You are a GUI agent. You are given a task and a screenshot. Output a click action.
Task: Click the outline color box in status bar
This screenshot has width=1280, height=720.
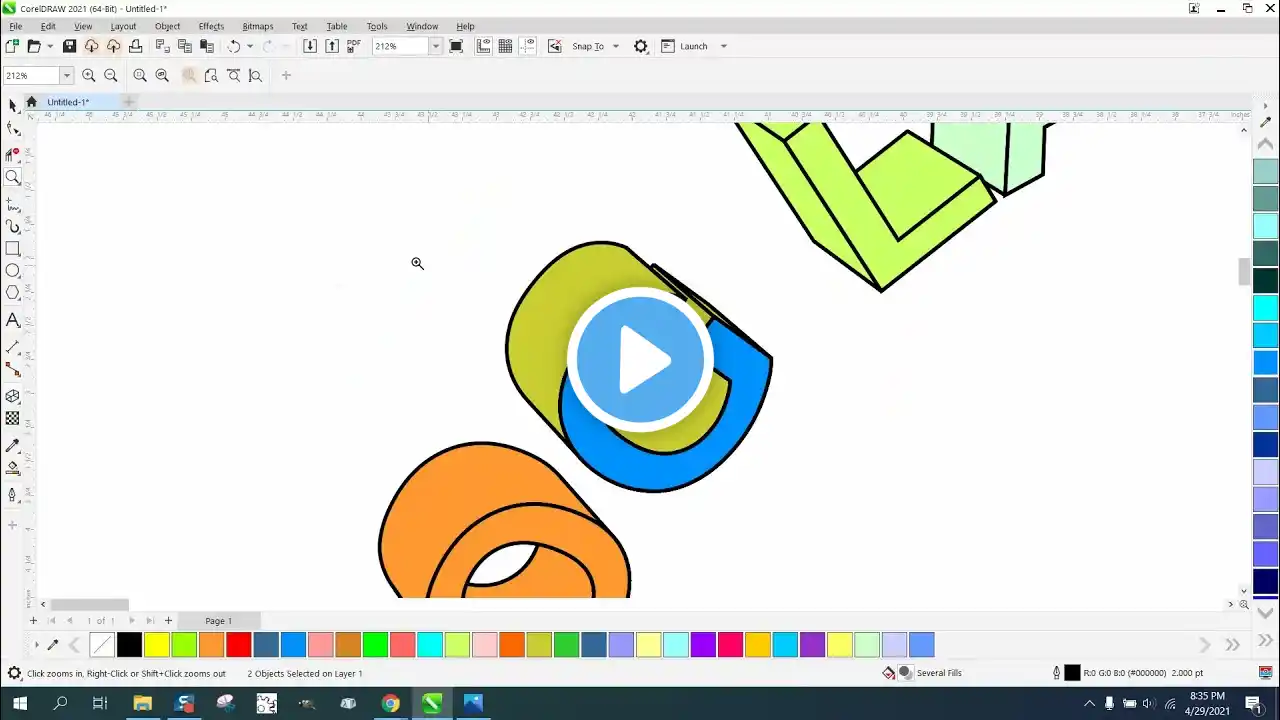click(x=1072, y=673)
